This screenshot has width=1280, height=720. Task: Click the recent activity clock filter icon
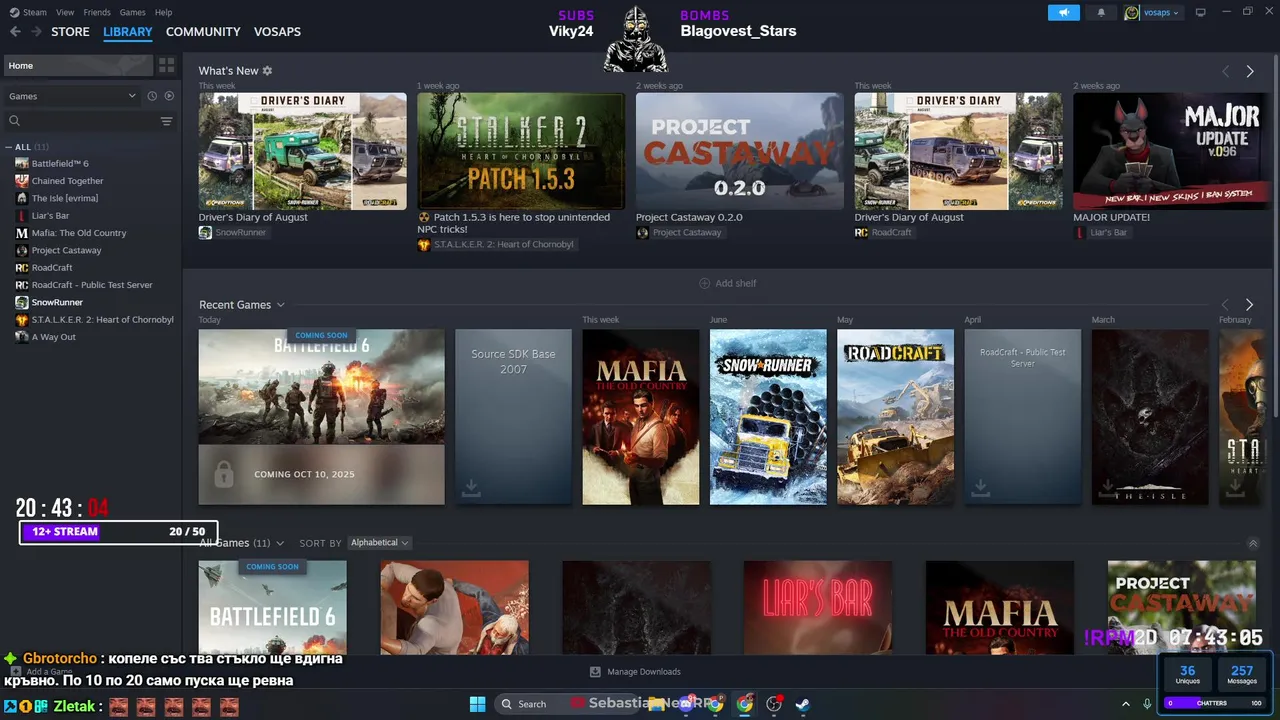152,96
